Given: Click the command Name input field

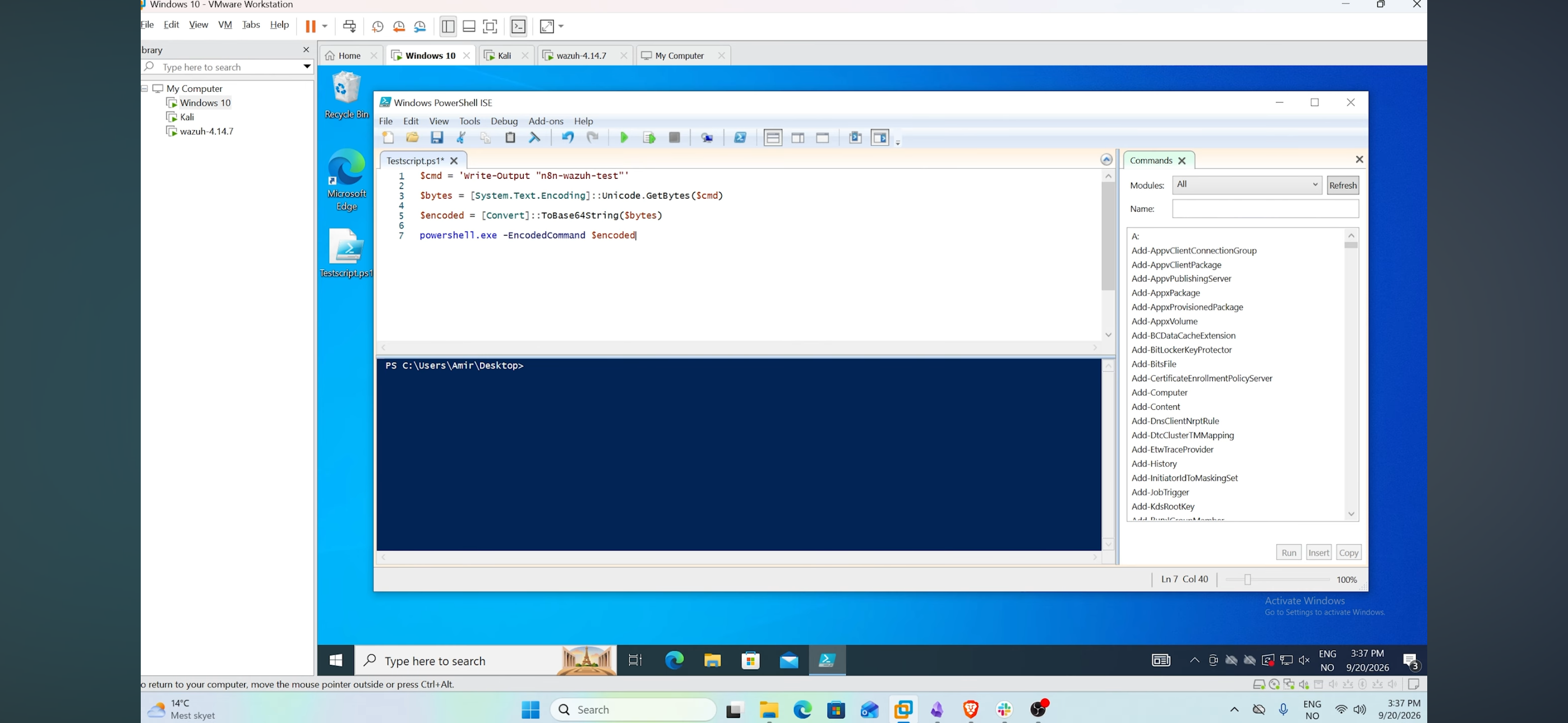Looking at the screenshot, I should coord(1266,208).
